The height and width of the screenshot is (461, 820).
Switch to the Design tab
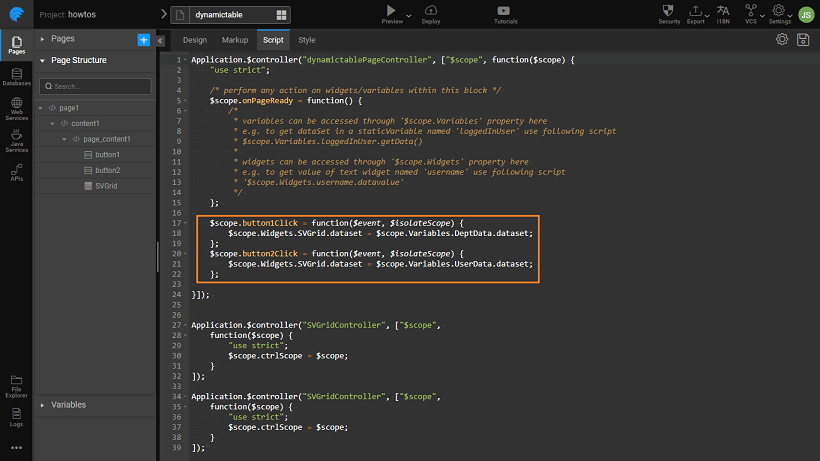pos(194,40)
